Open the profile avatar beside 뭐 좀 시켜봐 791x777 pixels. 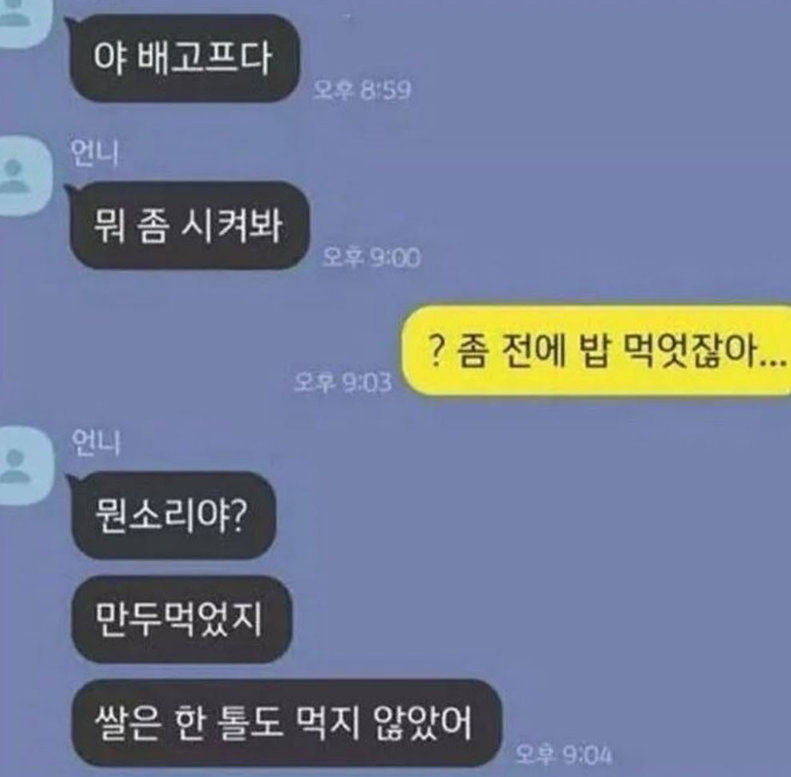(x=25, y=176)
